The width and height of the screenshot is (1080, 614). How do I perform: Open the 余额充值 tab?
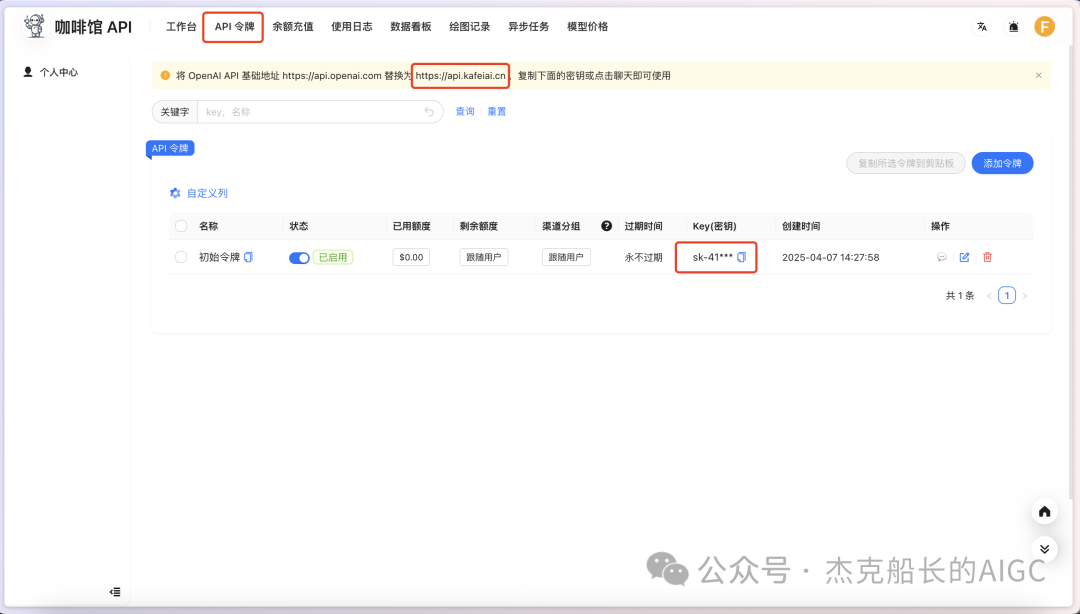pyautogui.click(x=293, y=27)
